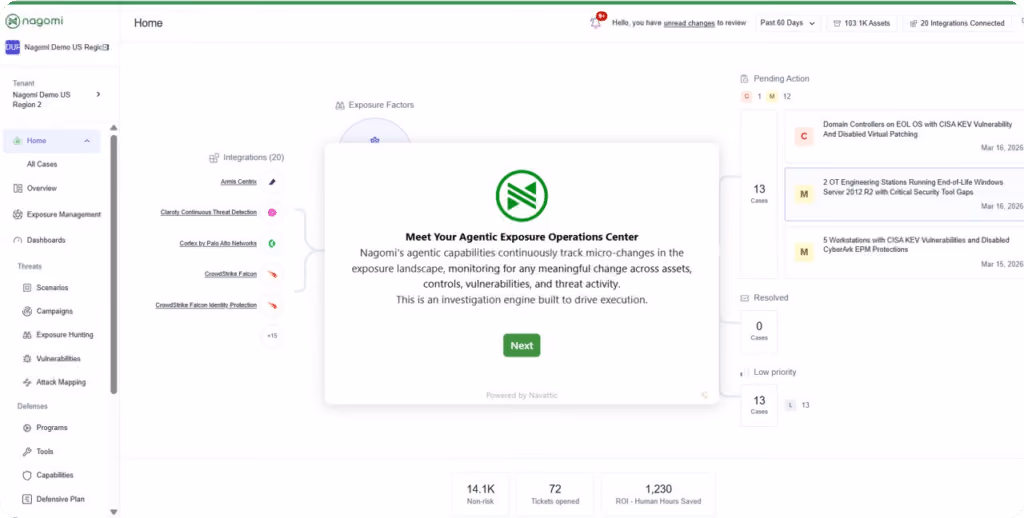Image resolution: width=1024 pixels, height=518 pixels.
Task: Click the Pending Action clipboard icon
Action: (744, 78)
